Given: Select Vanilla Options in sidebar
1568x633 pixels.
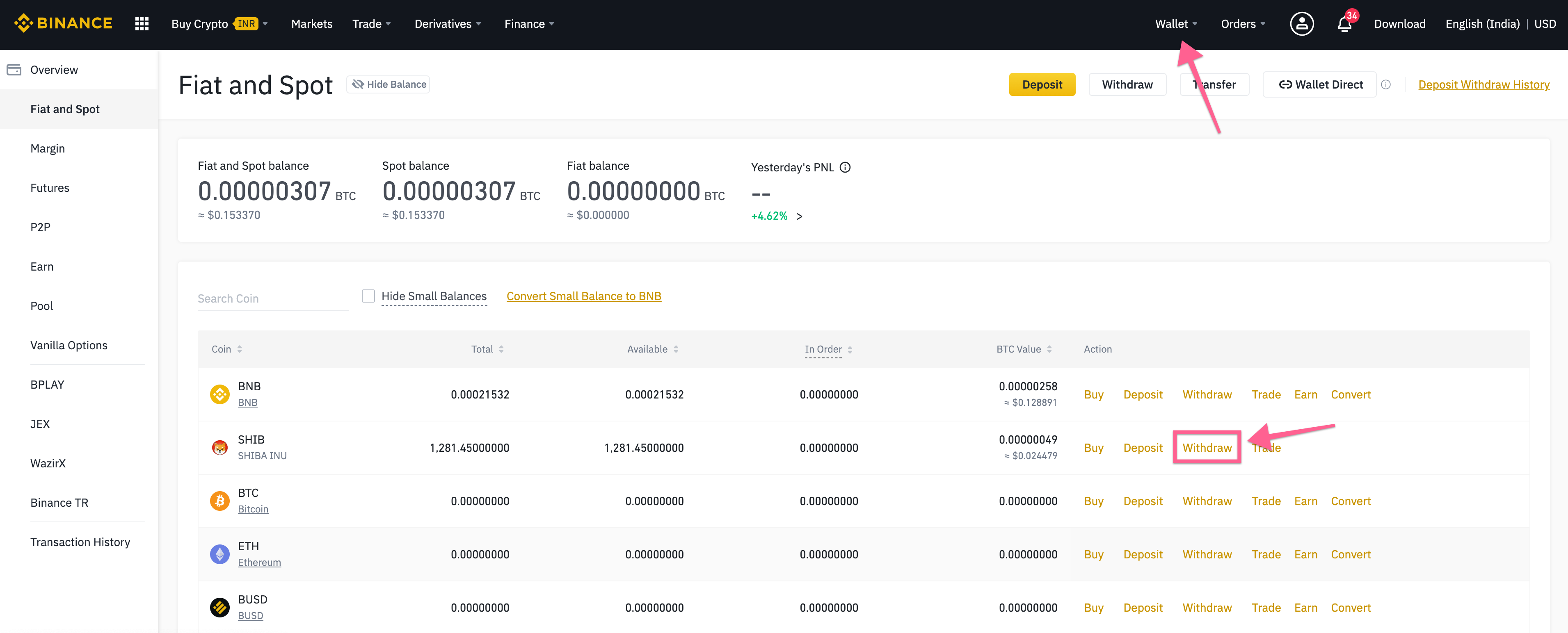Looking at the screenshot, I should tap(69, 345).
